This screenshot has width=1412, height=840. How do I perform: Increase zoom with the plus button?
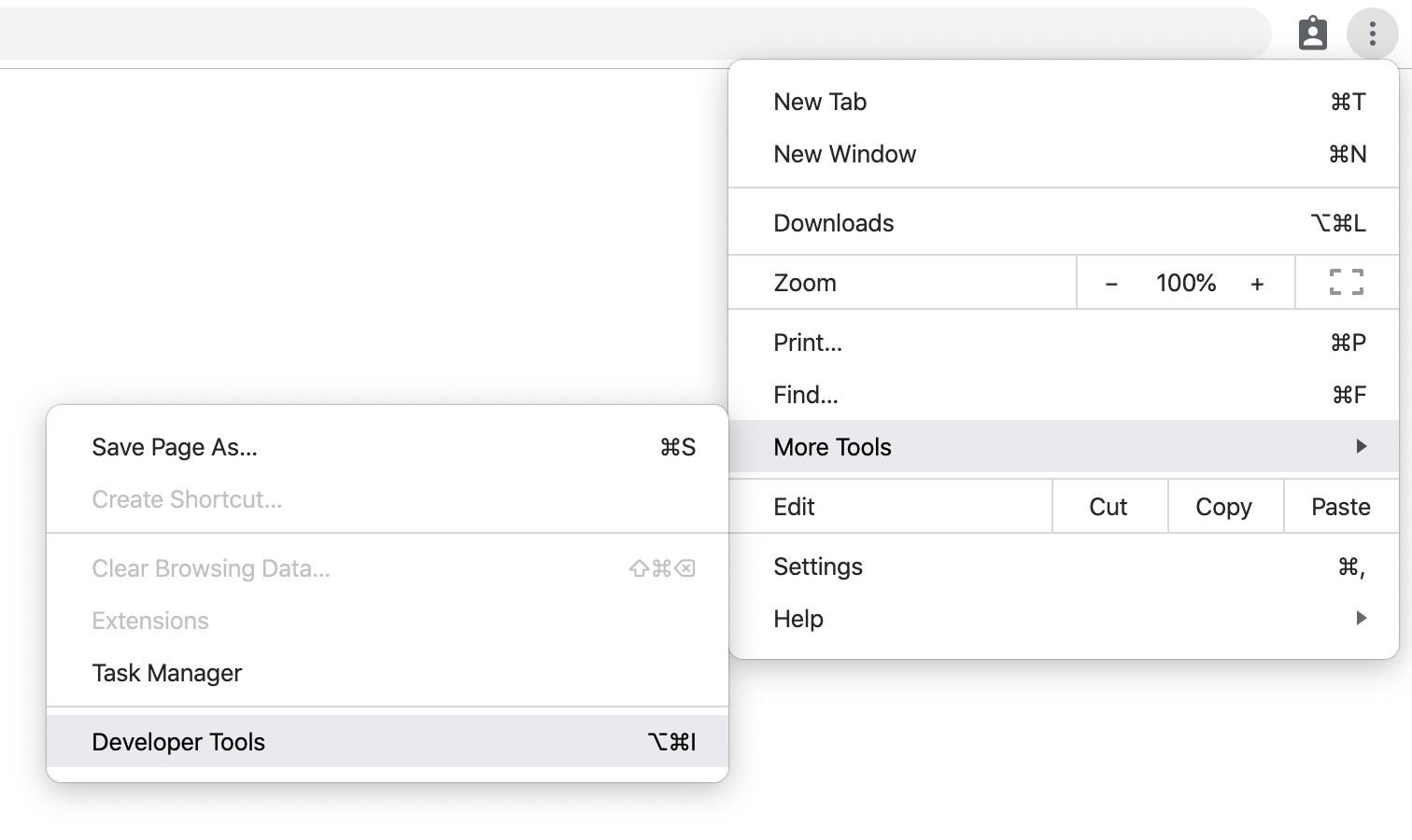tap(1257, 283)
